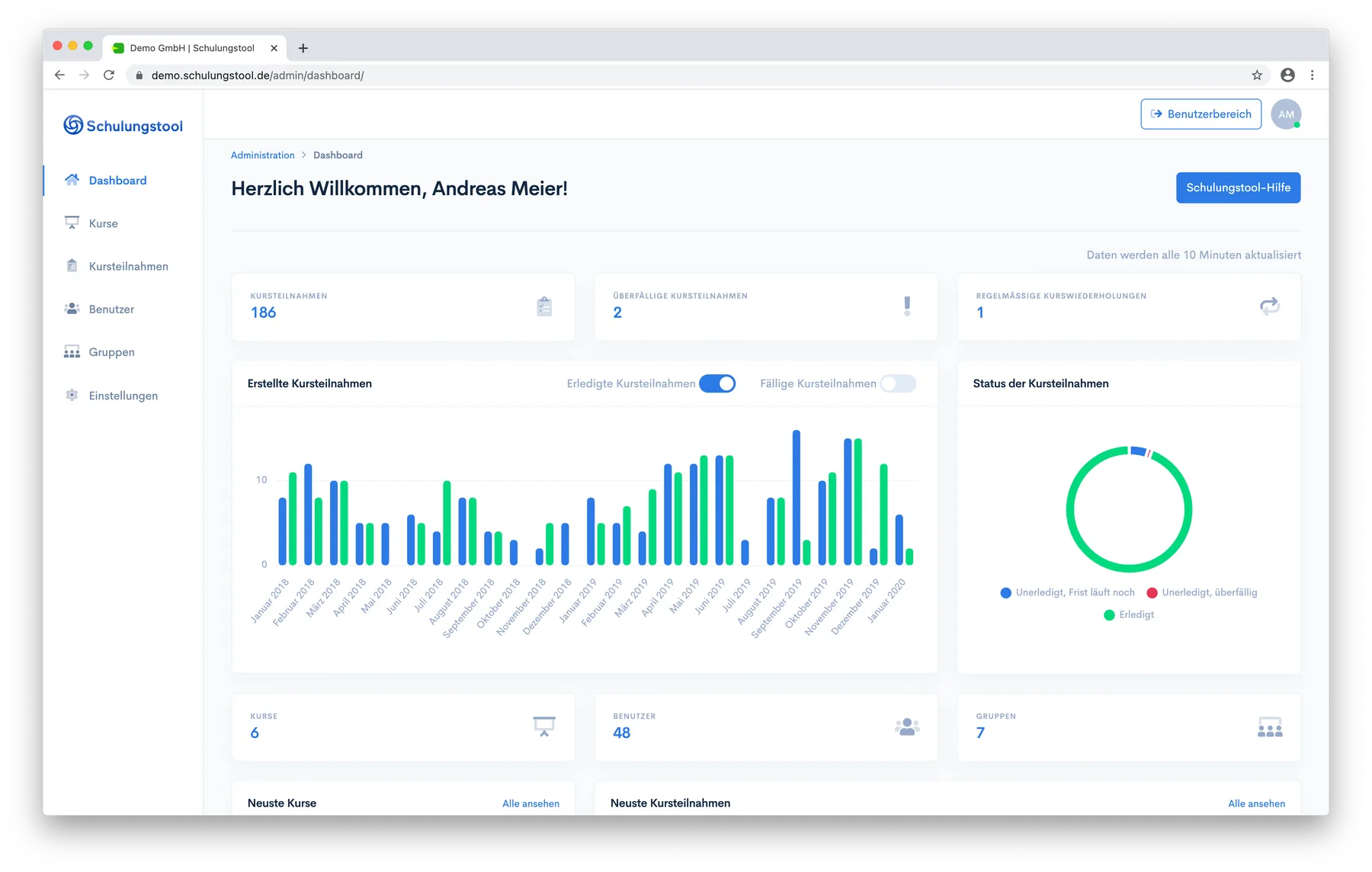Toggle the 'Unerledigt, überfällig' legend entry
Viewport: 1372px width, 872px height.
pyautogui.click(x=1202, y=592)
